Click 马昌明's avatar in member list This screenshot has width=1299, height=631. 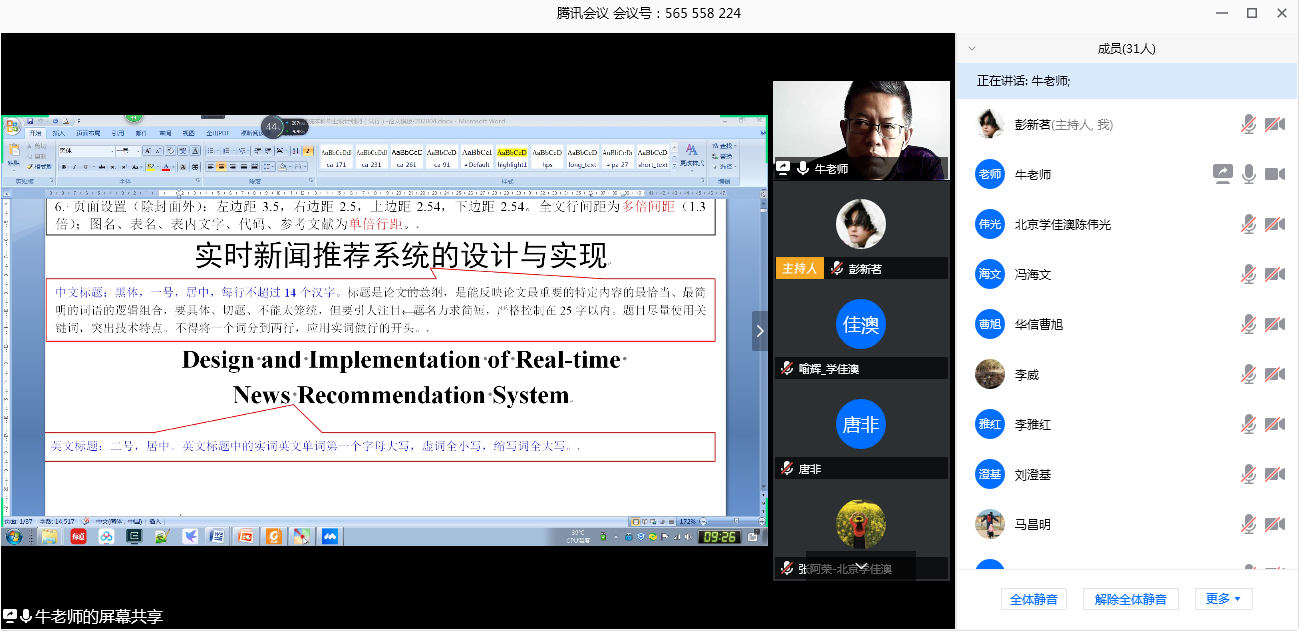(x=989, y=524)
